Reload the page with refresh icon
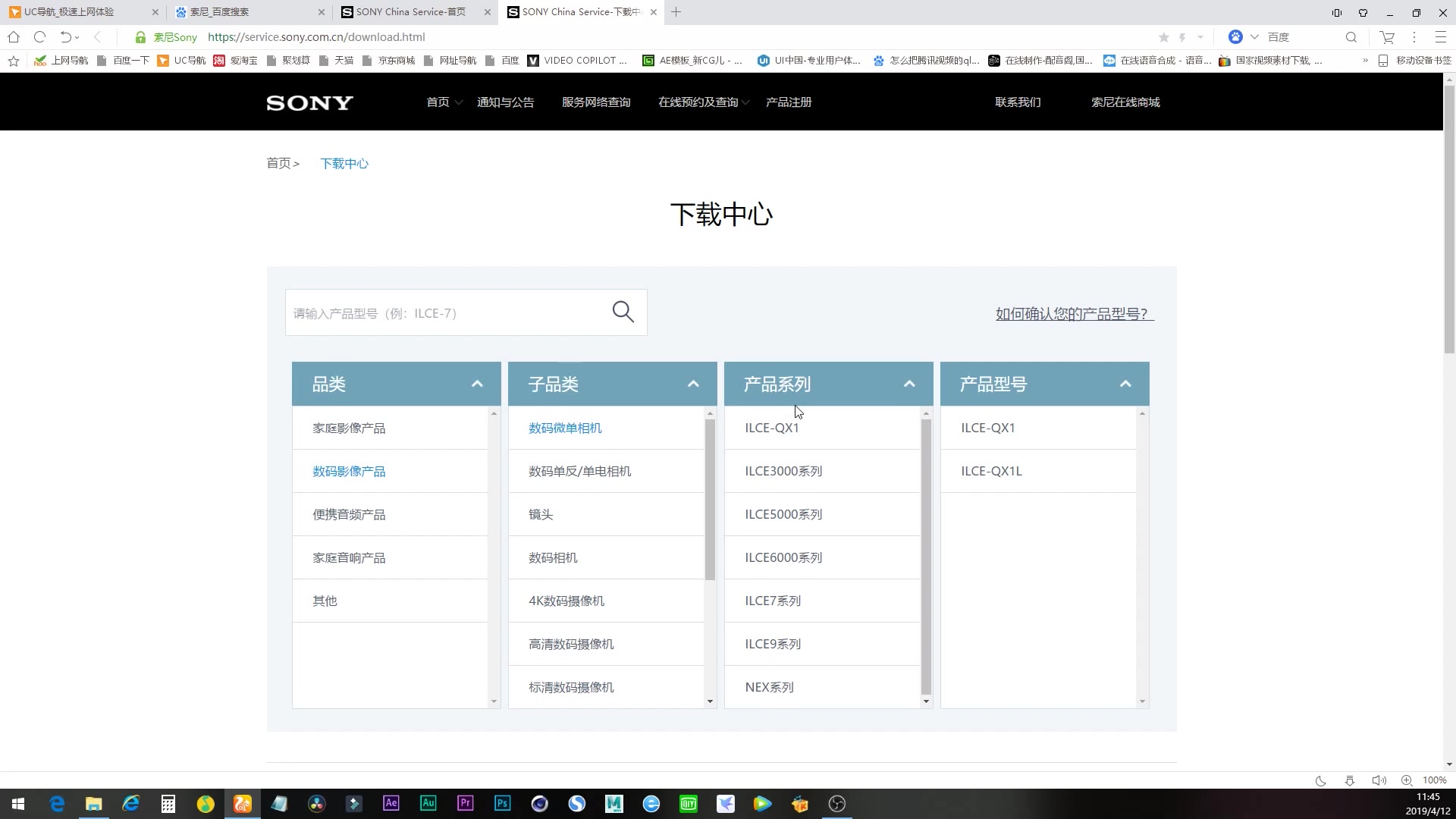The height and width of the screenshot is (819, 1456). click(40, 36)
